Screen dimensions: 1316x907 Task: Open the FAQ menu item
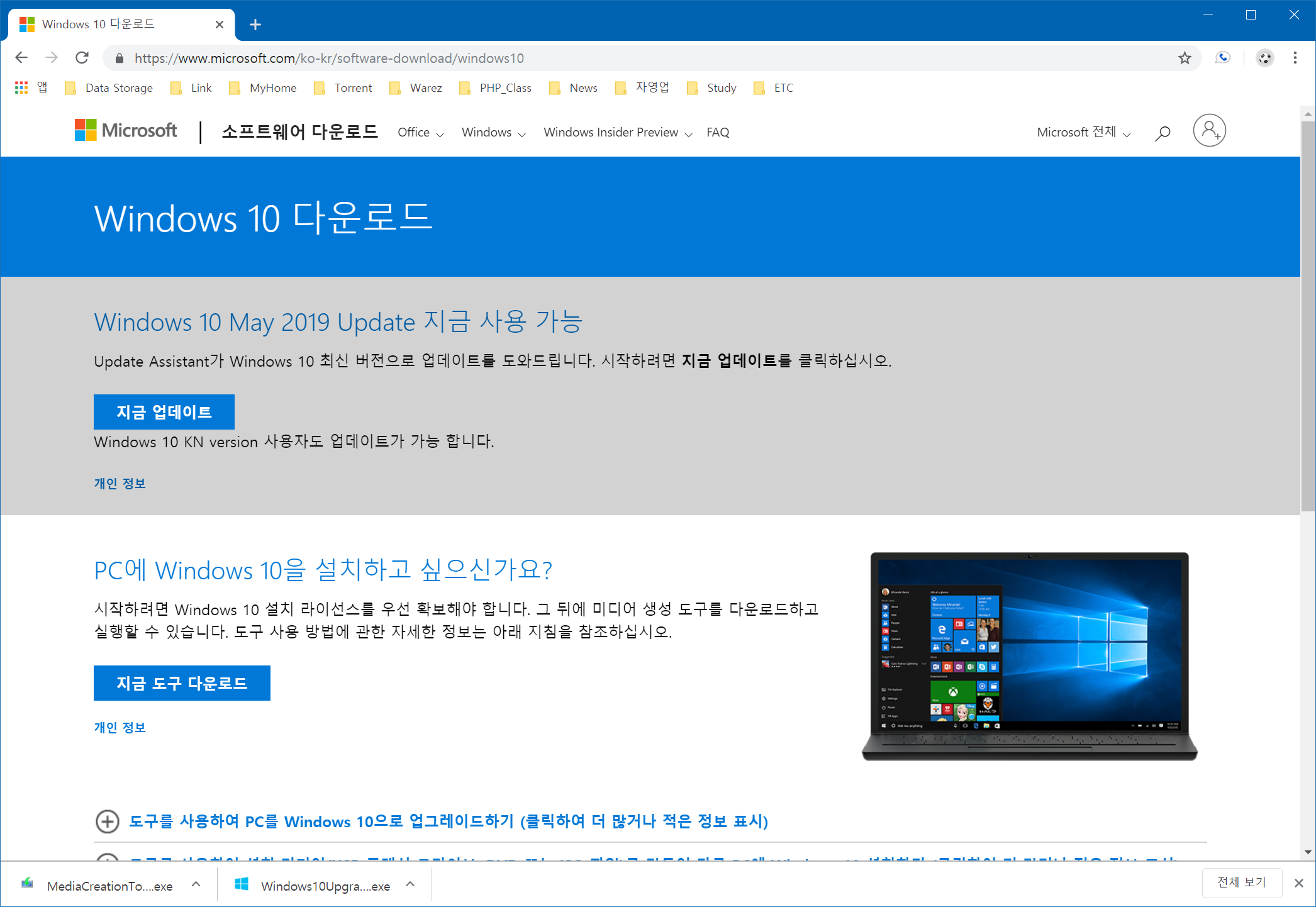(718, 133)
